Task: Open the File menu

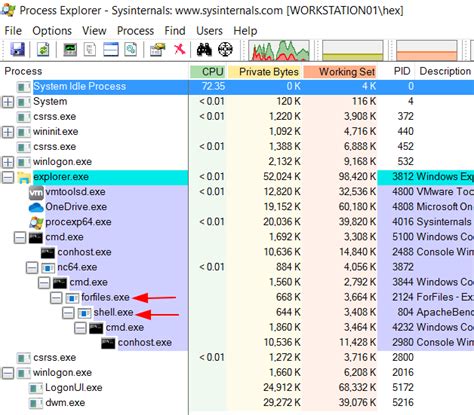Action: [x=13, y=31]
